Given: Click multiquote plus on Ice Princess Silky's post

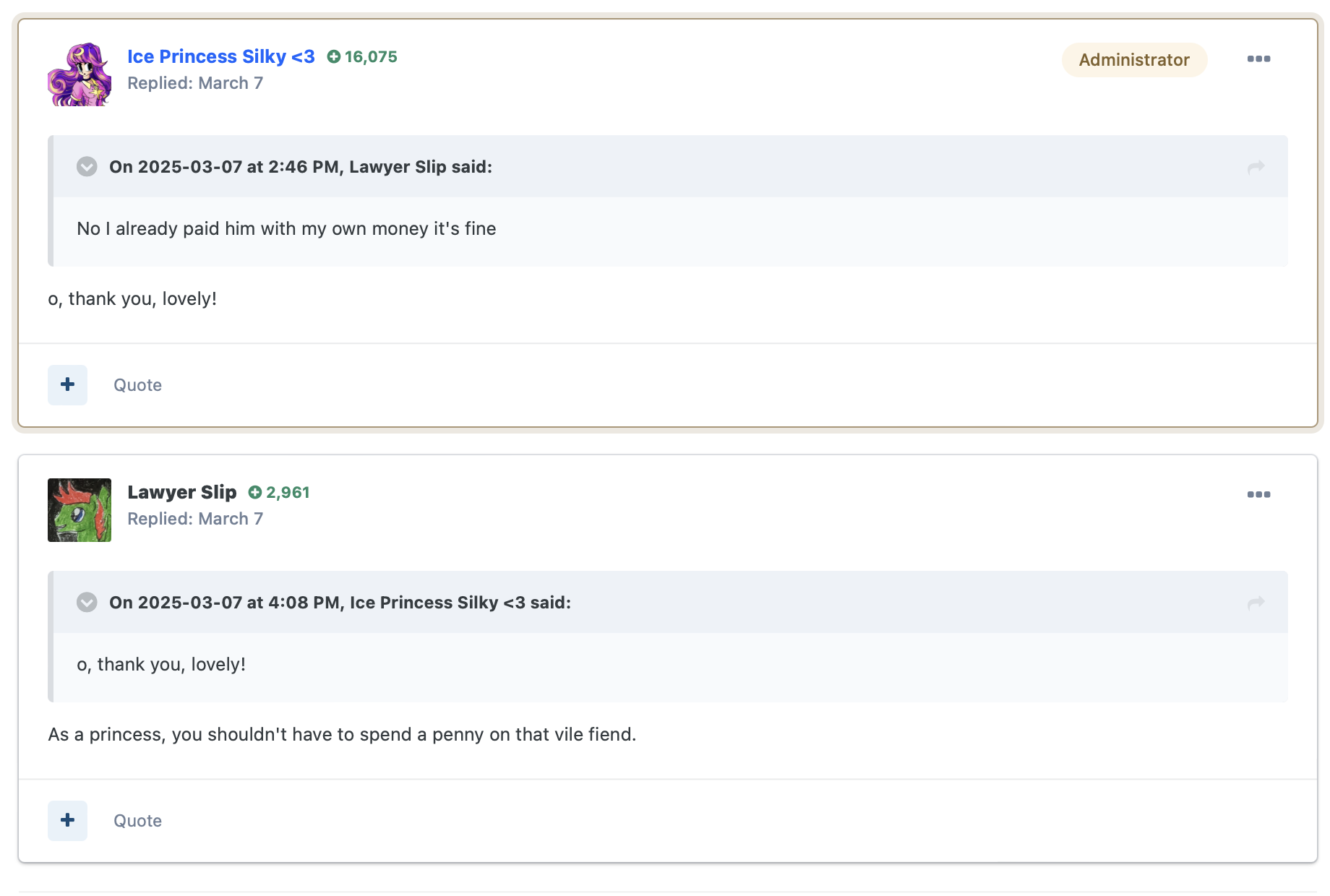Looking at the screenshot, I should coord(68,385).
